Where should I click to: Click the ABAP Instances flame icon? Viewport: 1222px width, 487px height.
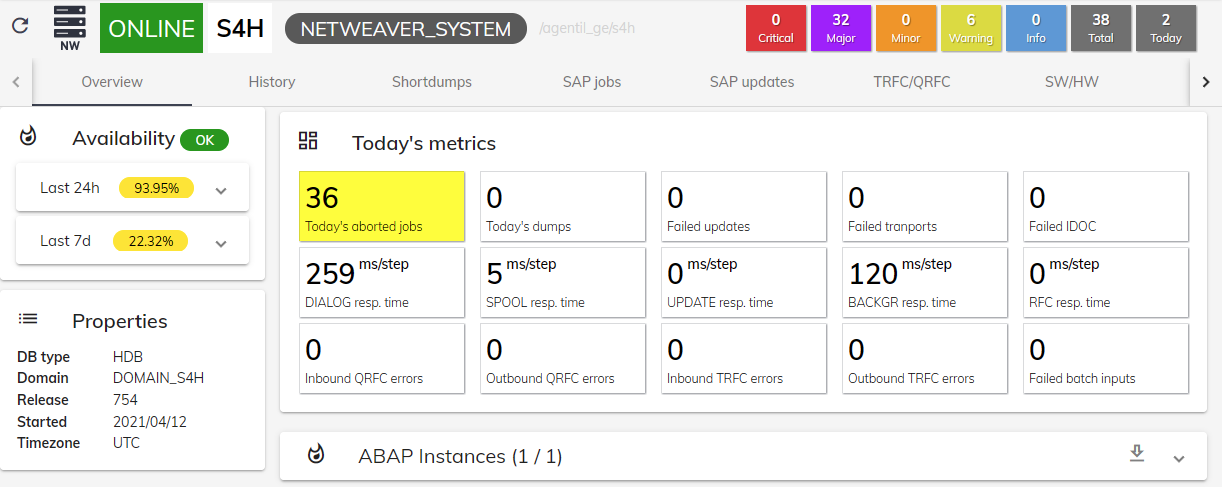click(x=316, y=455)
